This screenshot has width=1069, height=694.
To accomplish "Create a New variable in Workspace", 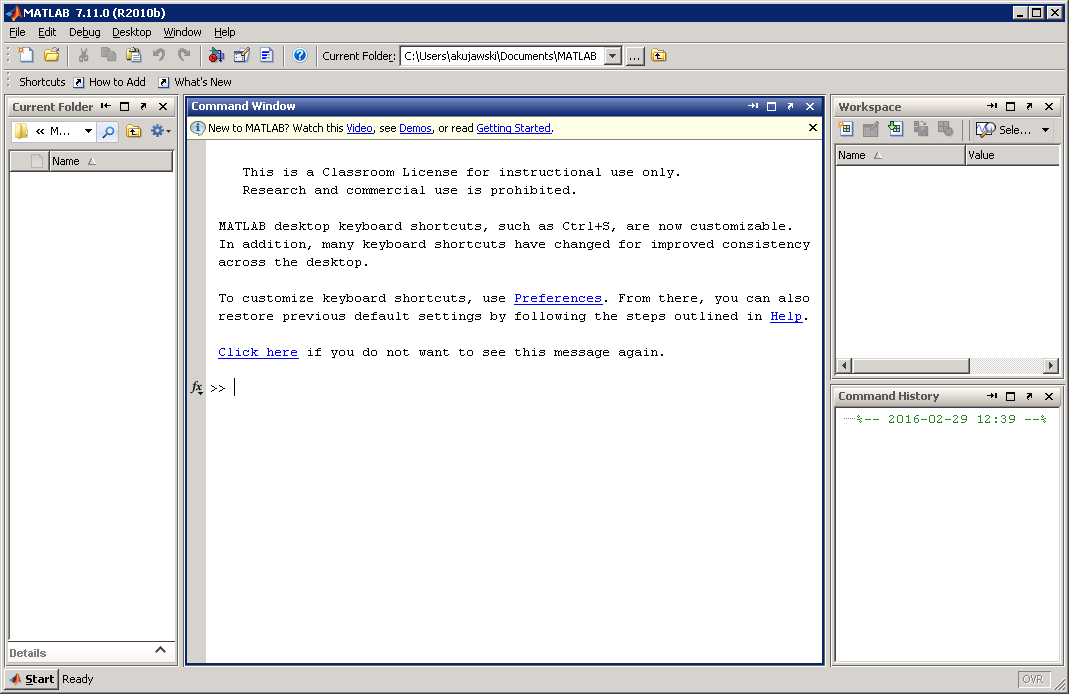I will click(x=846, y=129).
